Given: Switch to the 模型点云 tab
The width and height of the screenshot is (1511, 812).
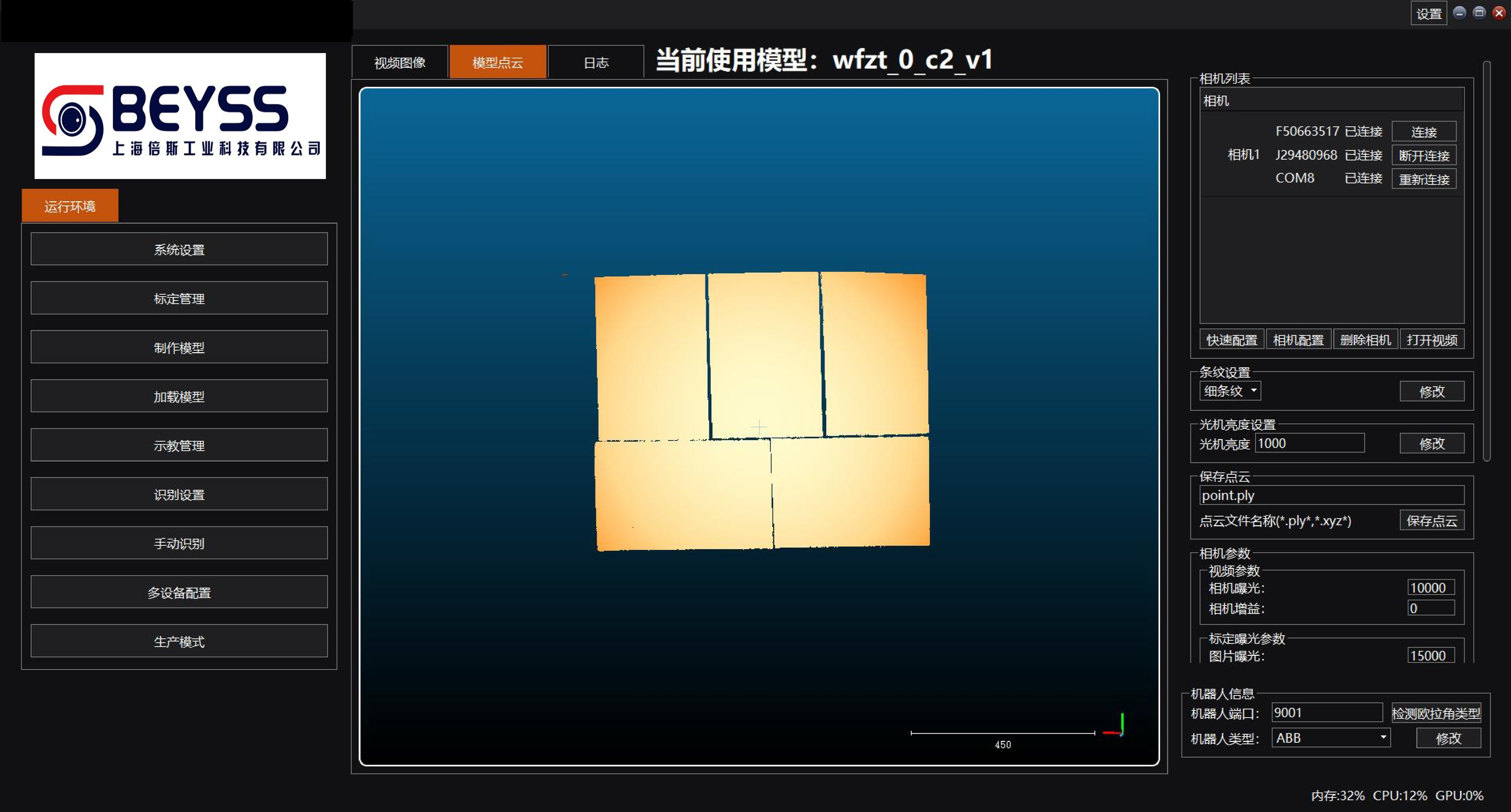Looking at the screenshot, I should pyautogui.click(x=498, y=62).
